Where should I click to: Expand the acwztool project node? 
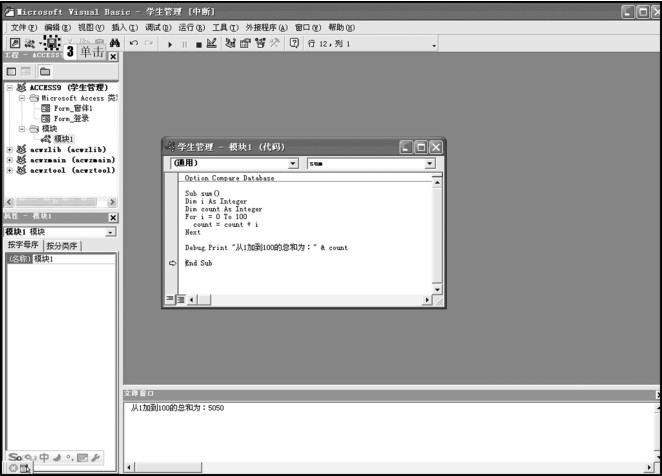pyautogui.click(x=10, y=170)
